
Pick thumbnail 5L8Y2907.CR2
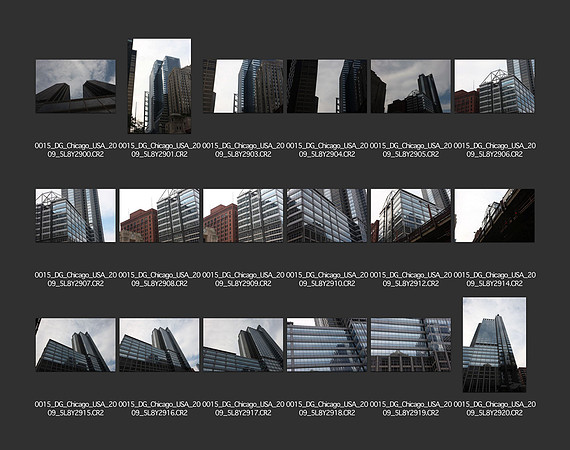tap(76, 216)
